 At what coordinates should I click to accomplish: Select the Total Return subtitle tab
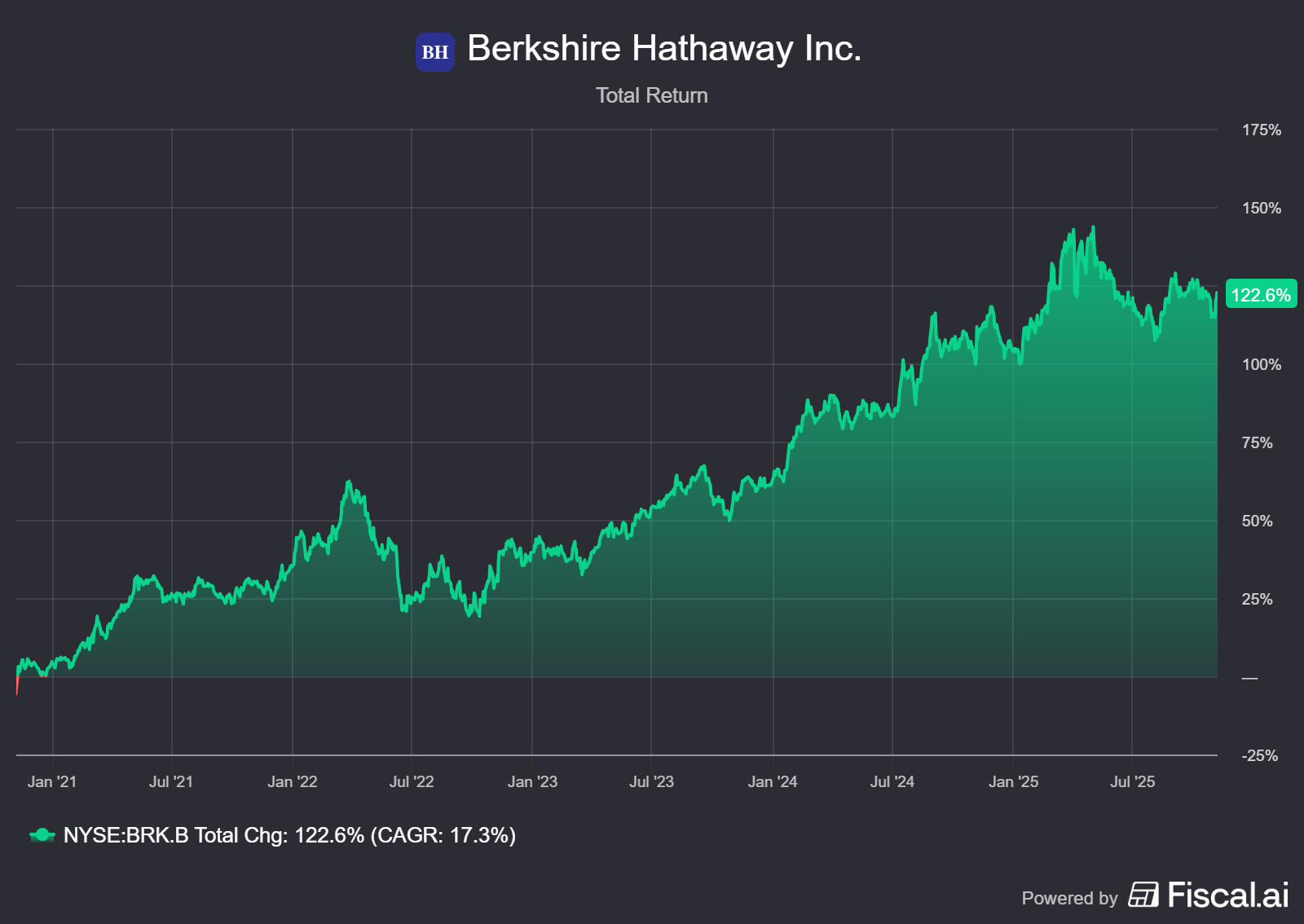[x=652, y=95]
